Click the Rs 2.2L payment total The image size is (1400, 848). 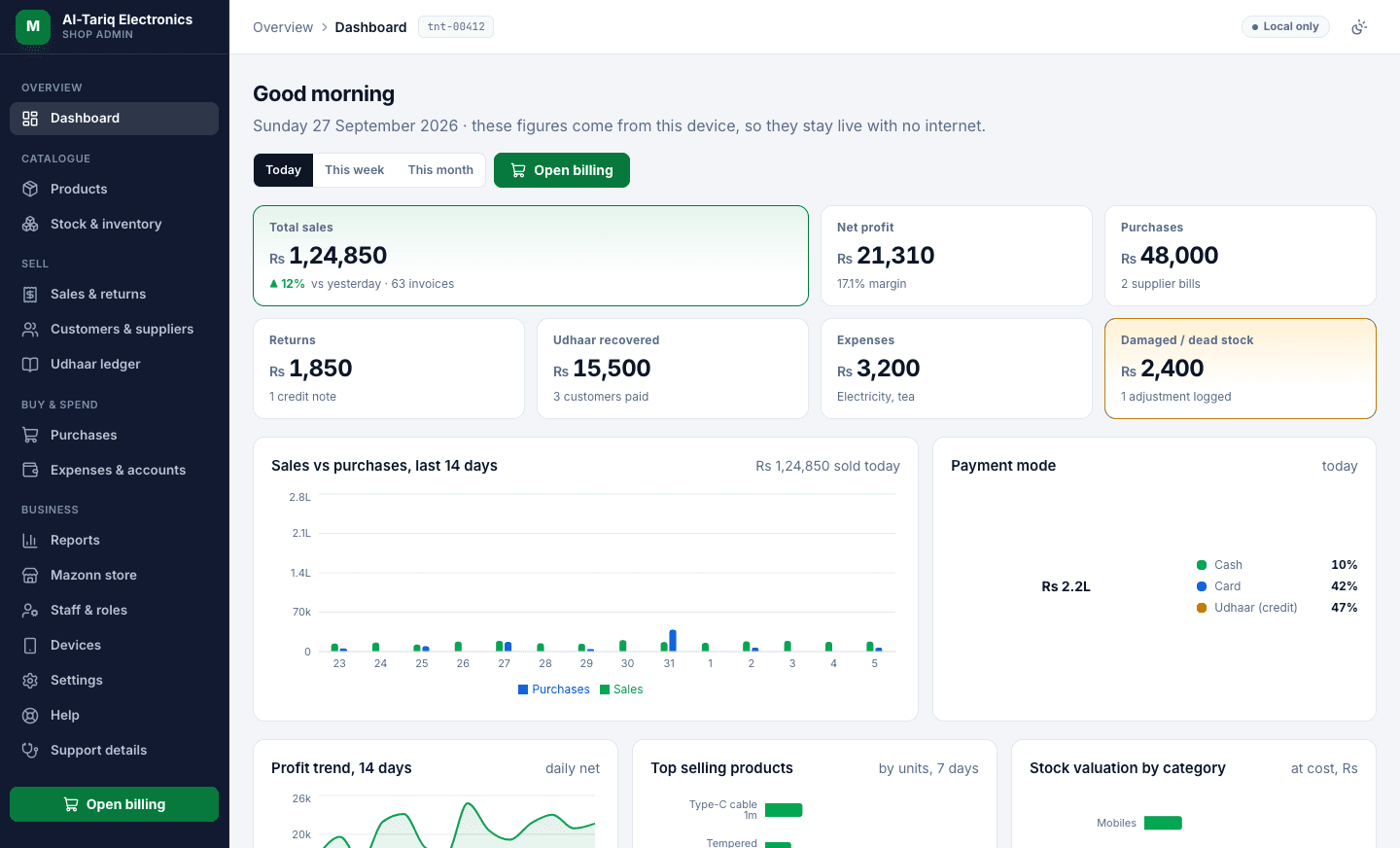1066,586
